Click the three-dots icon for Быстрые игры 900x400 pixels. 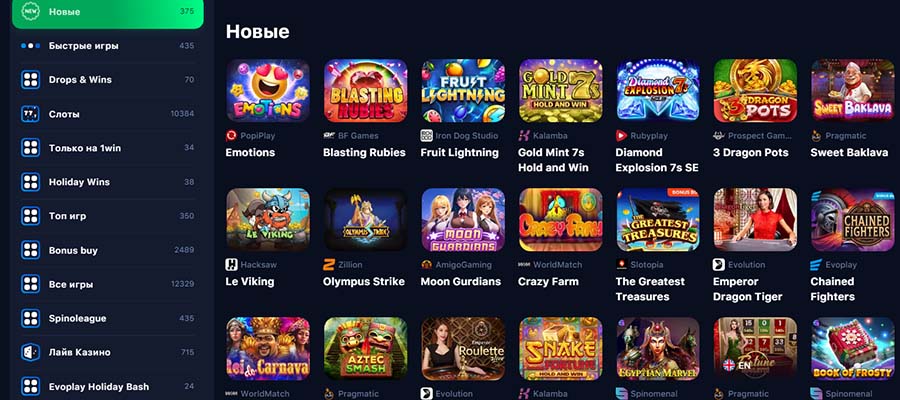pos(30,45)
